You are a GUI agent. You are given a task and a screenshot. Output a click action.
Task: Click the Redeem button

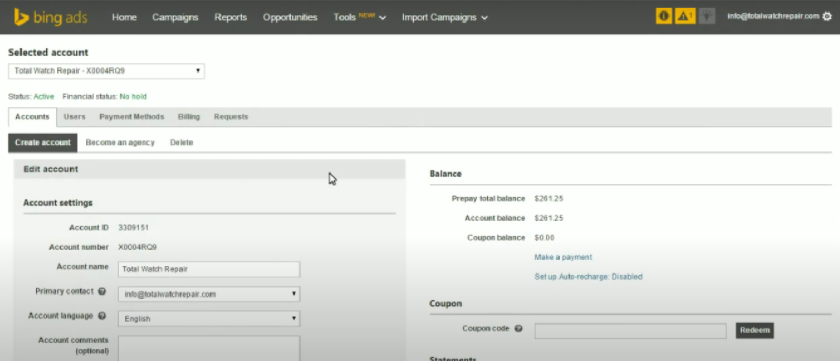point(755,330)
